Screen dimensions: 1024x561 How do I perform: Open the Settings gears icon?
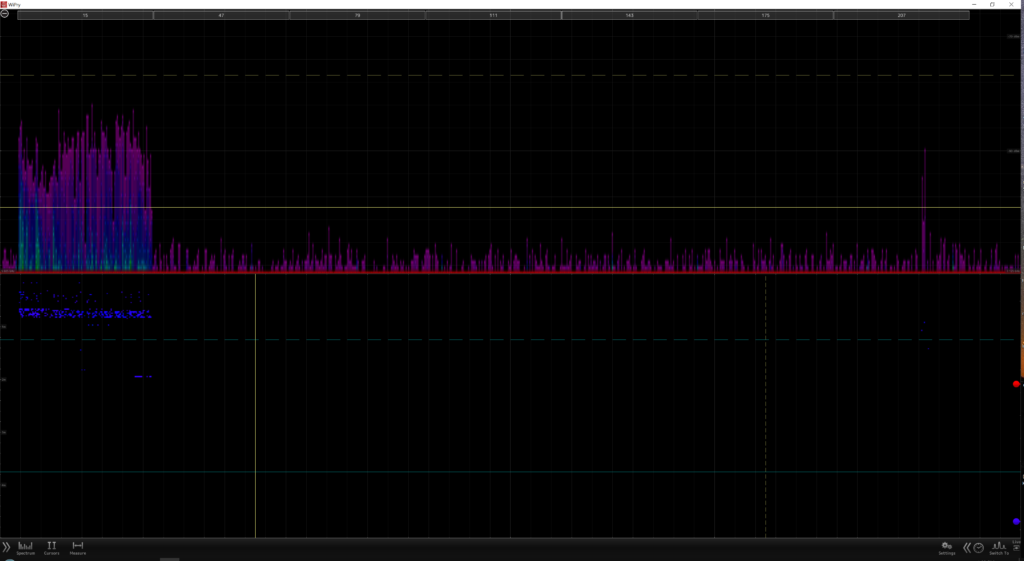point(946,548)
